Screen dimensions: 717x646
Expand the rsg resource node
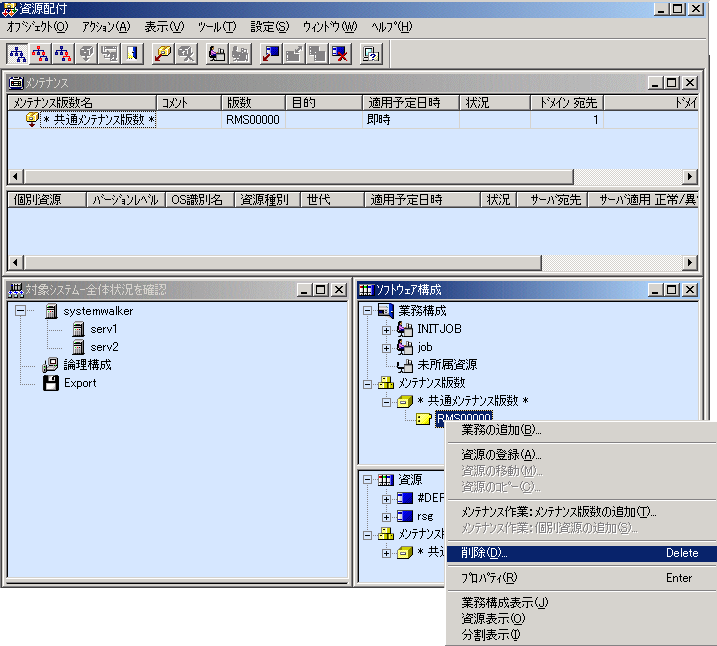pos(387,516)
